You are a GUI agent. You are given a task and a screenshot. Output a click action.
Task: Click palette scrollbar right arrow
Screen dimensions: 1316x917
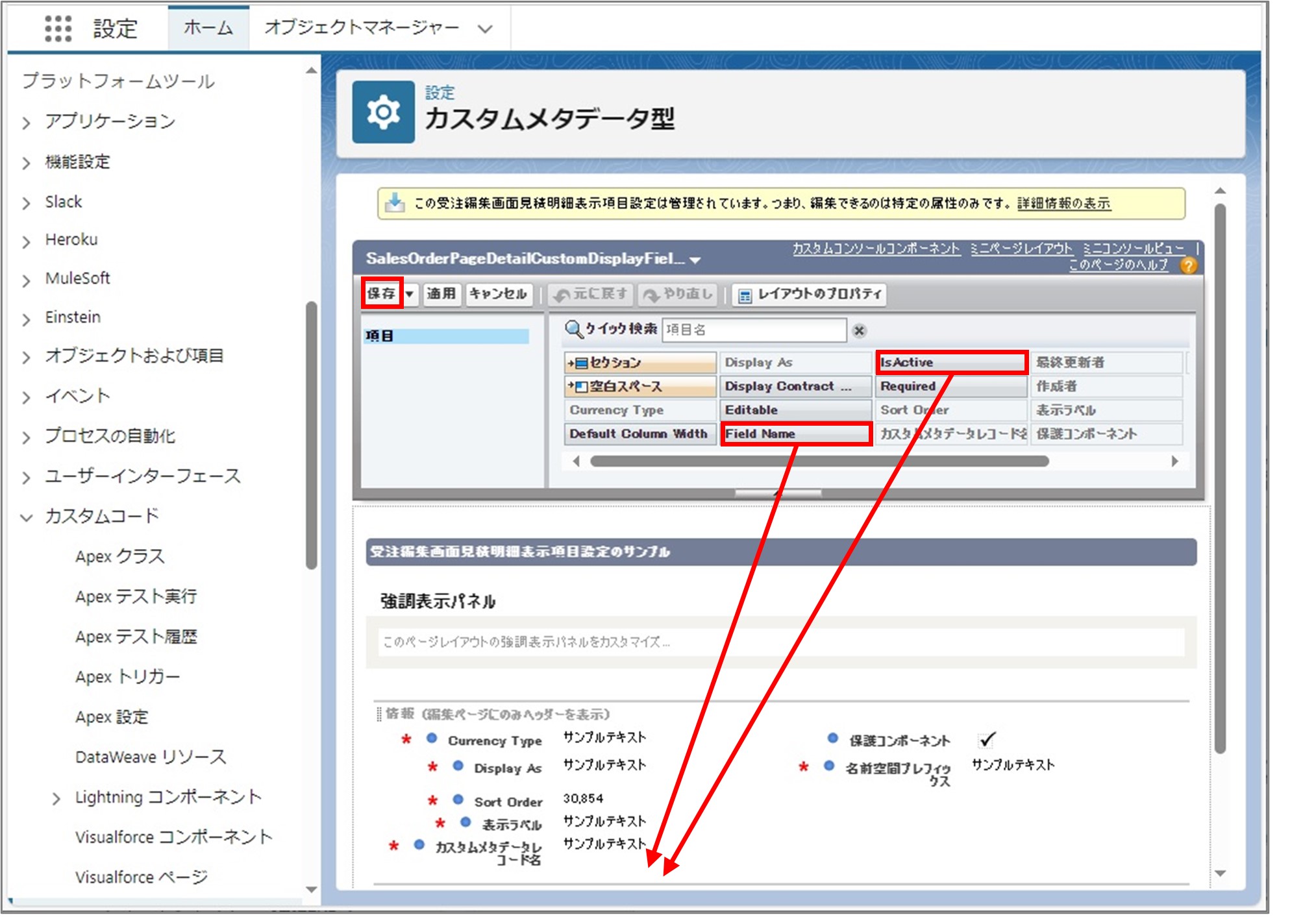tap(1174, 461)
